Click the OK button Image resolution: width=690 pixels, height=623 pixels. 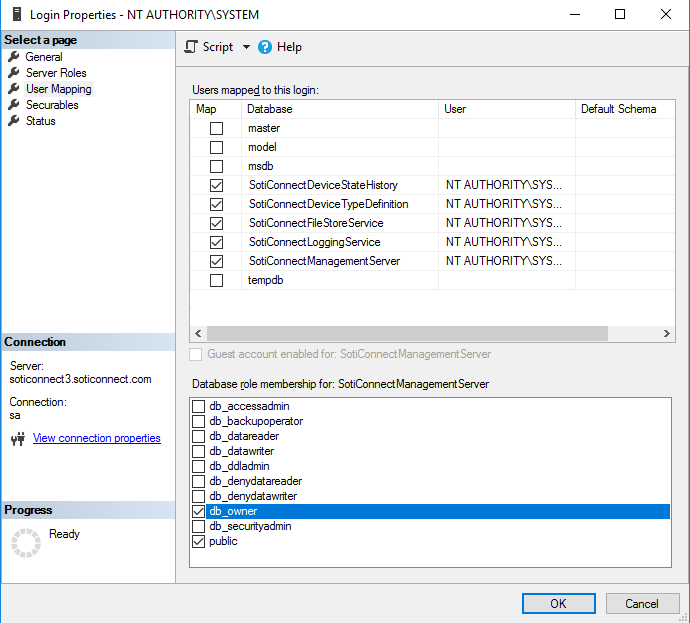pyautogui.click(x=558, y=603)
